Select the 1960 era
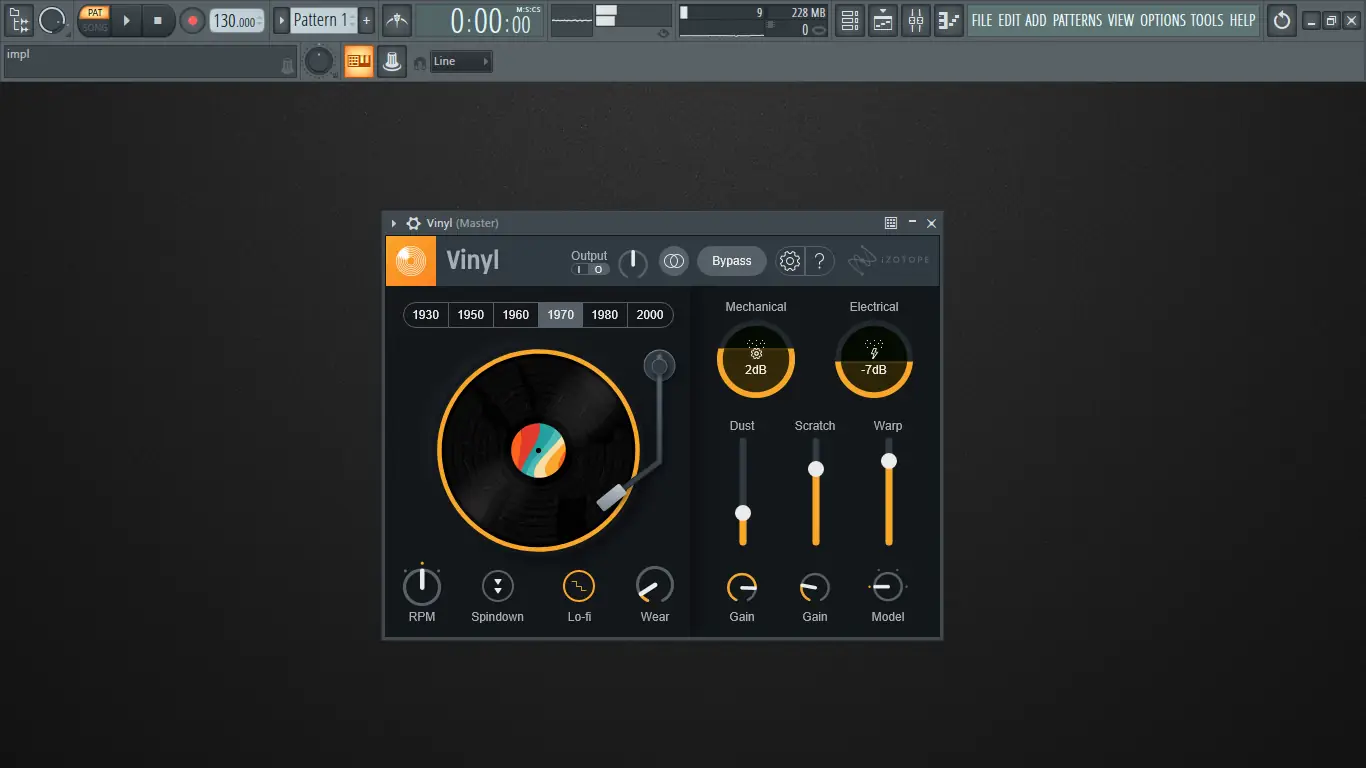The image size is (1366, 768). (516, 315)
